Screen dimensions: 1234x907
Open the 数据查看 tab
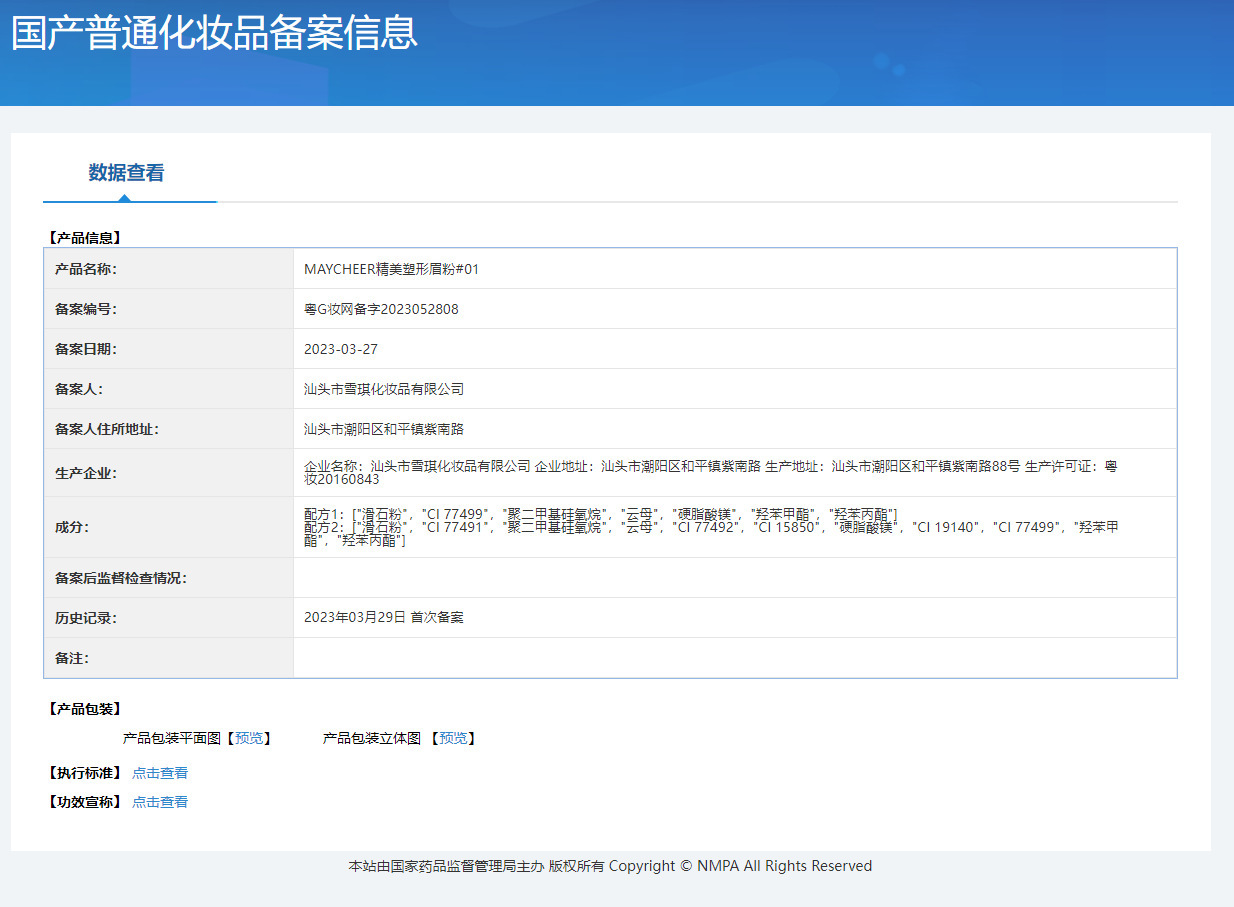[126, 173]
